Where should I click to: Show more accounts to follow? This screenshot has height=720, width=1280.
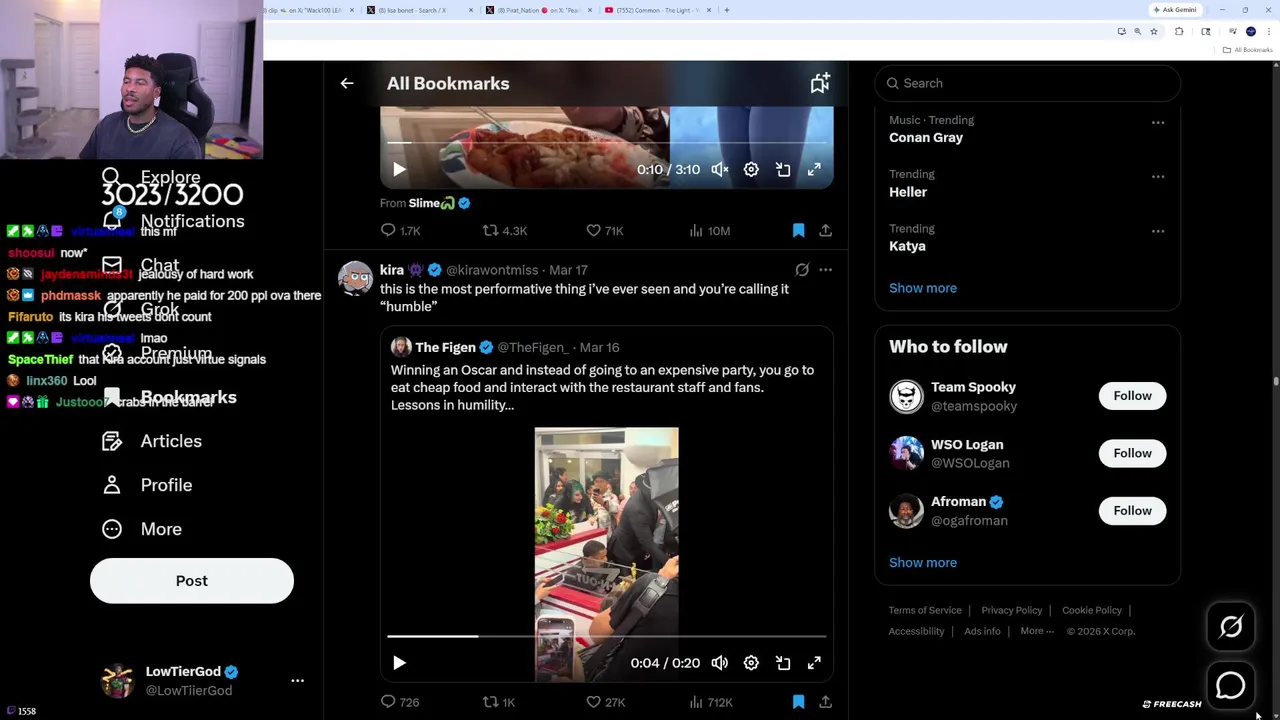tap(923, 563)
